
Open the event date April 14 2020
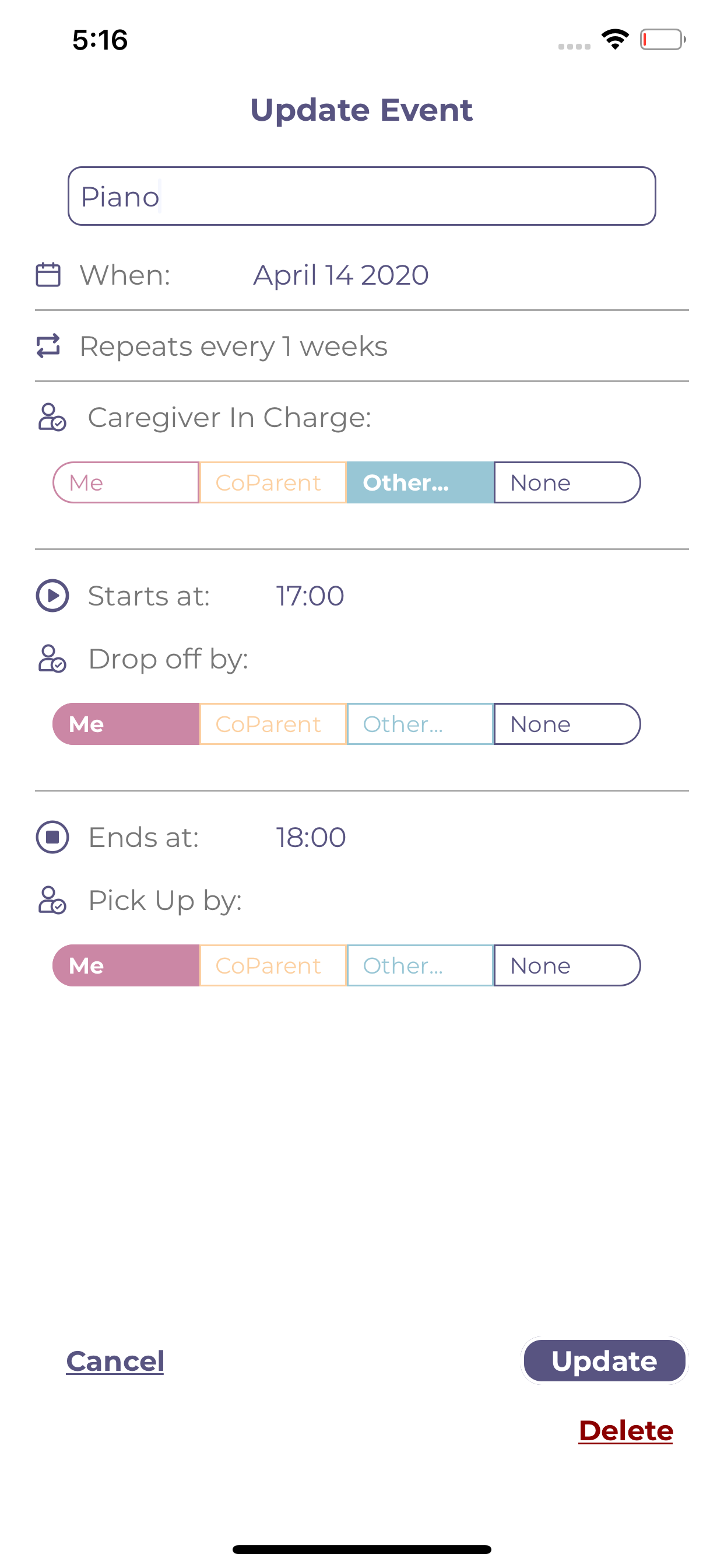click(339, 275)
